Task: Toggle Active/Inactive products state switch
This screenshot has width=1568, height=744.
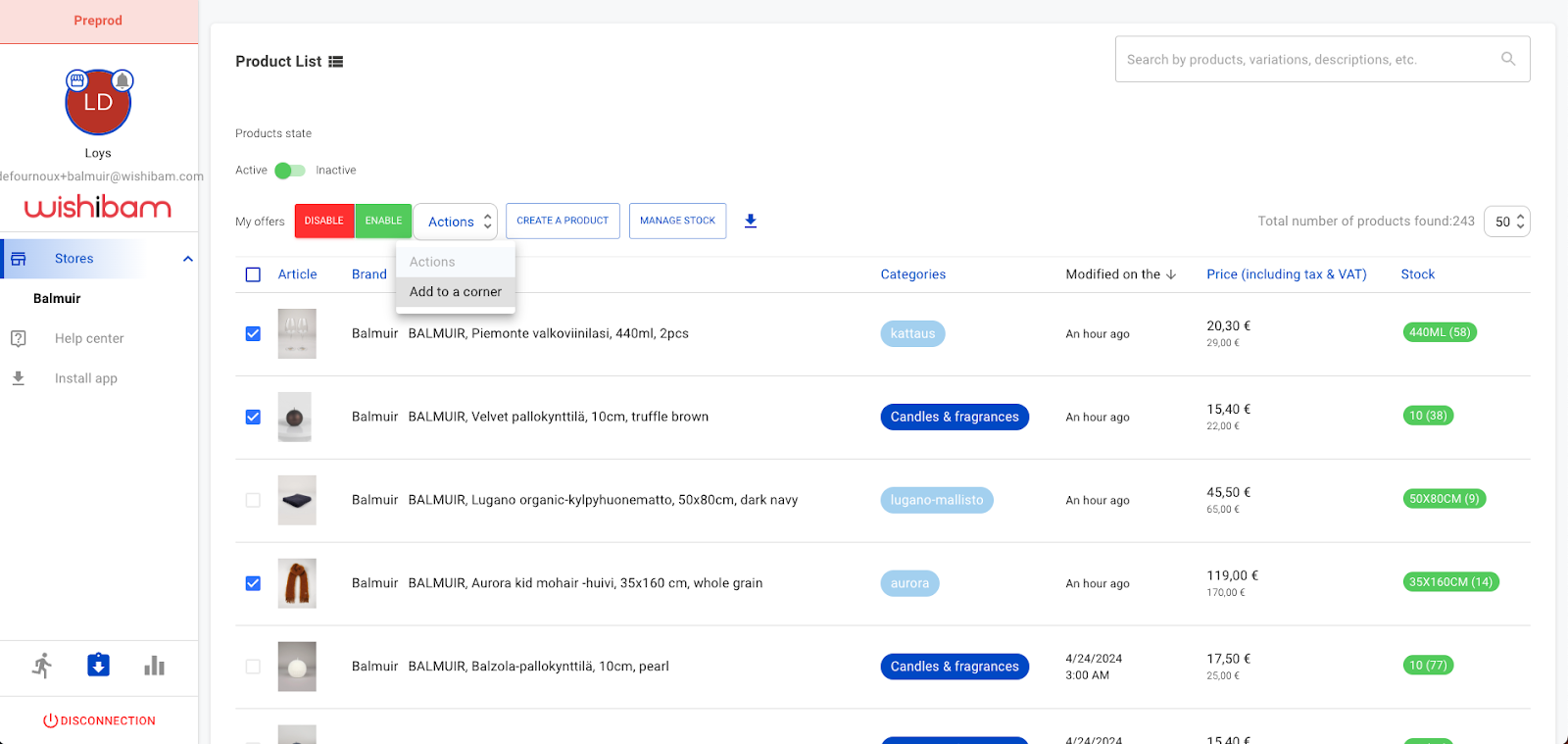Action: tap(290, 171)
